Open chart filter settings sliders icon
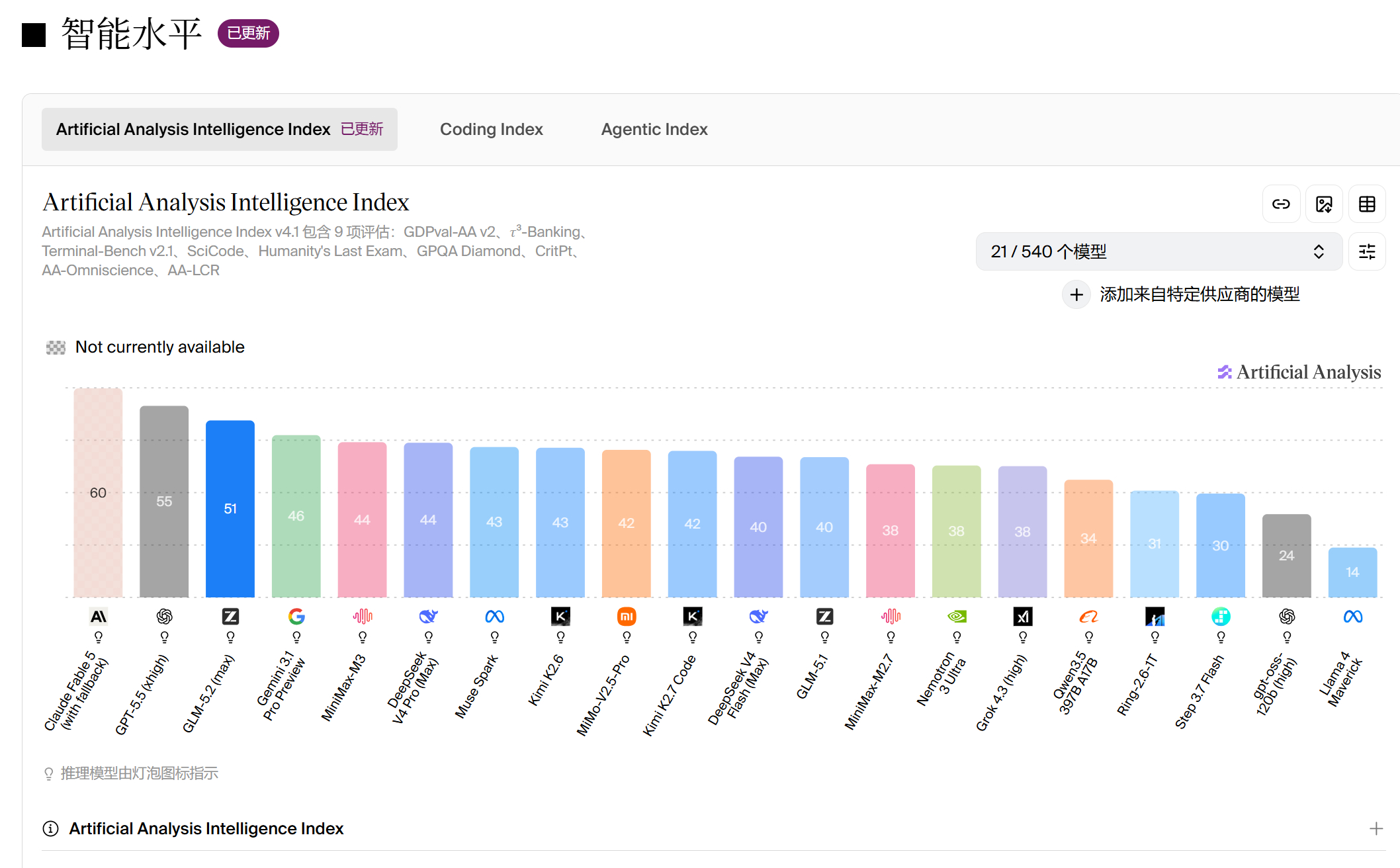The height and width of the screenshot is (868, 1400). click(x=1367, y=251)
